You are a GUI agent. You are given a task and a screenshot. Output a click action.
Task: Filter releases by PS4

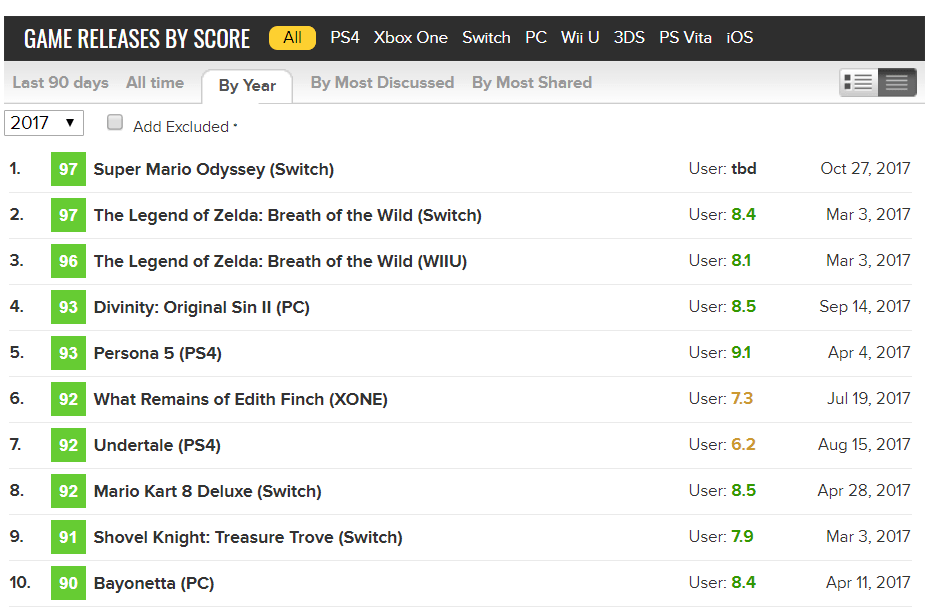(x=345, y=38)
